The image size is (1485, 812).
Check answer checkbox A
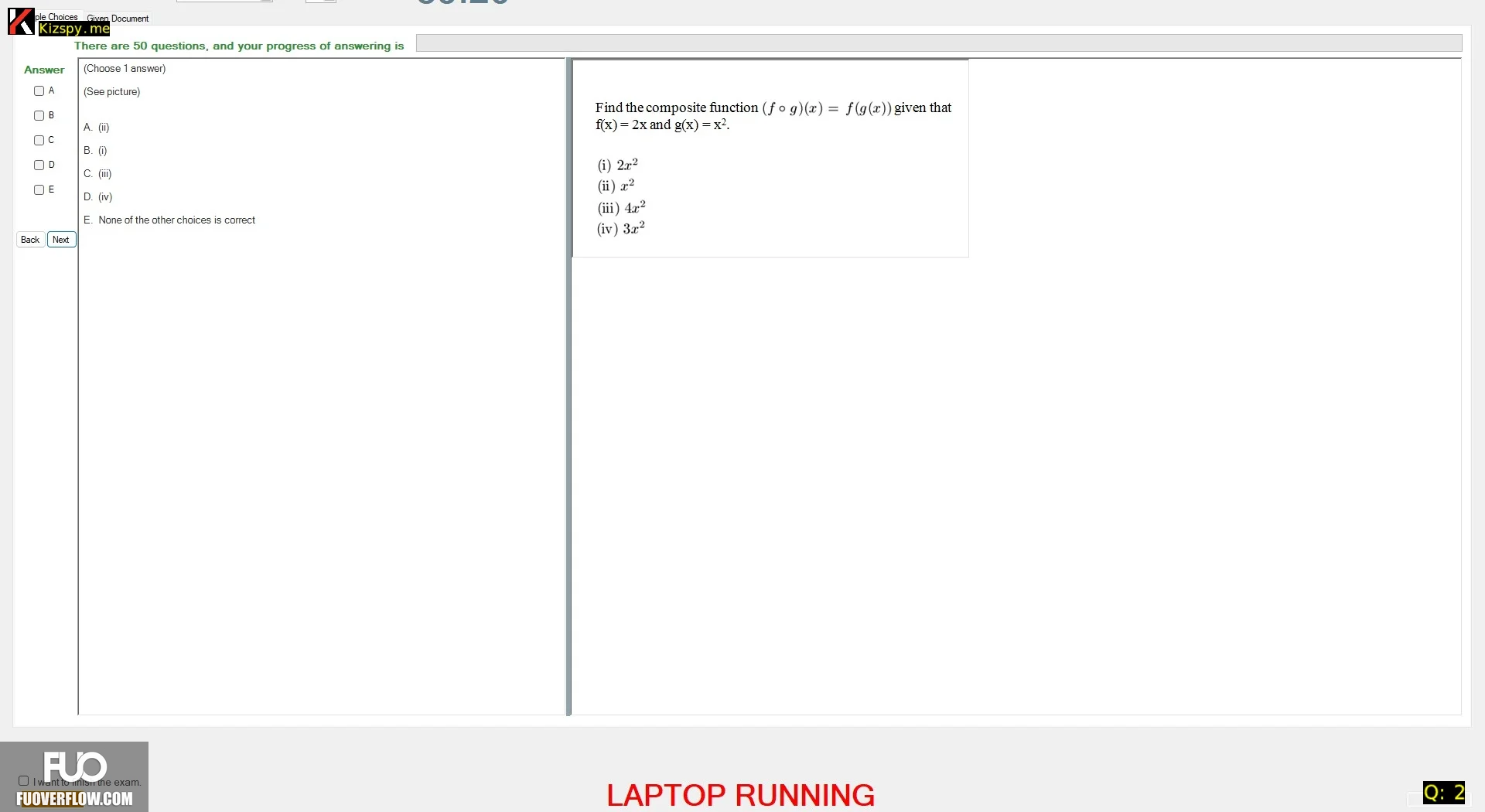(x=39, y=91)
